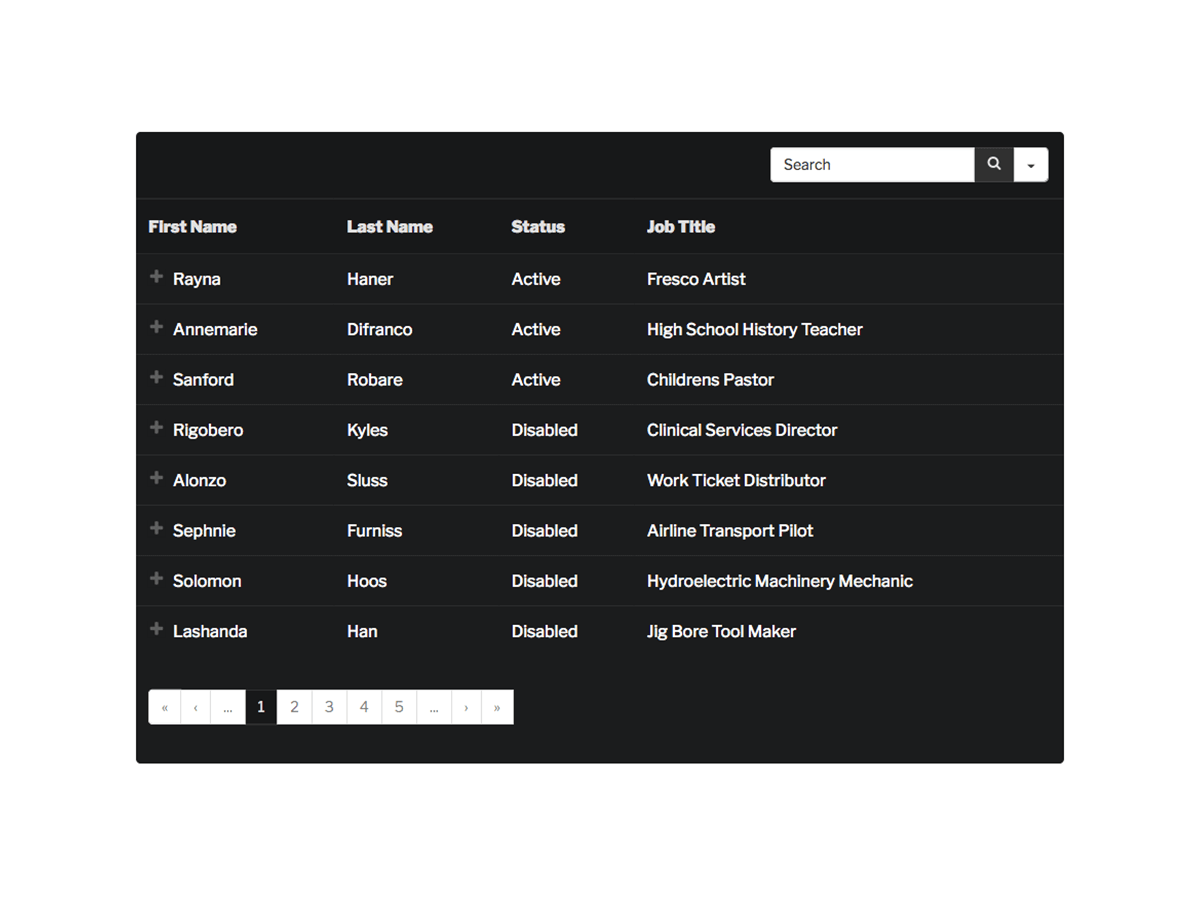This screenshot has width=1200, height=900.
Task: Open the Lashanda Han row expander
Action: coord(156,629)
